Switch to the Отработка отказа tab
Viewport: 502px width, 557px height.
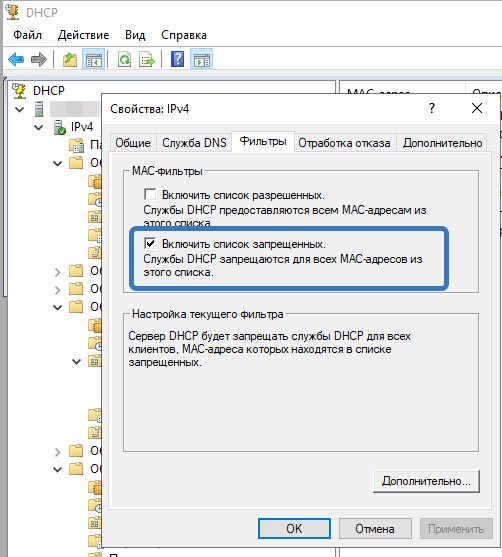(344, 143)
